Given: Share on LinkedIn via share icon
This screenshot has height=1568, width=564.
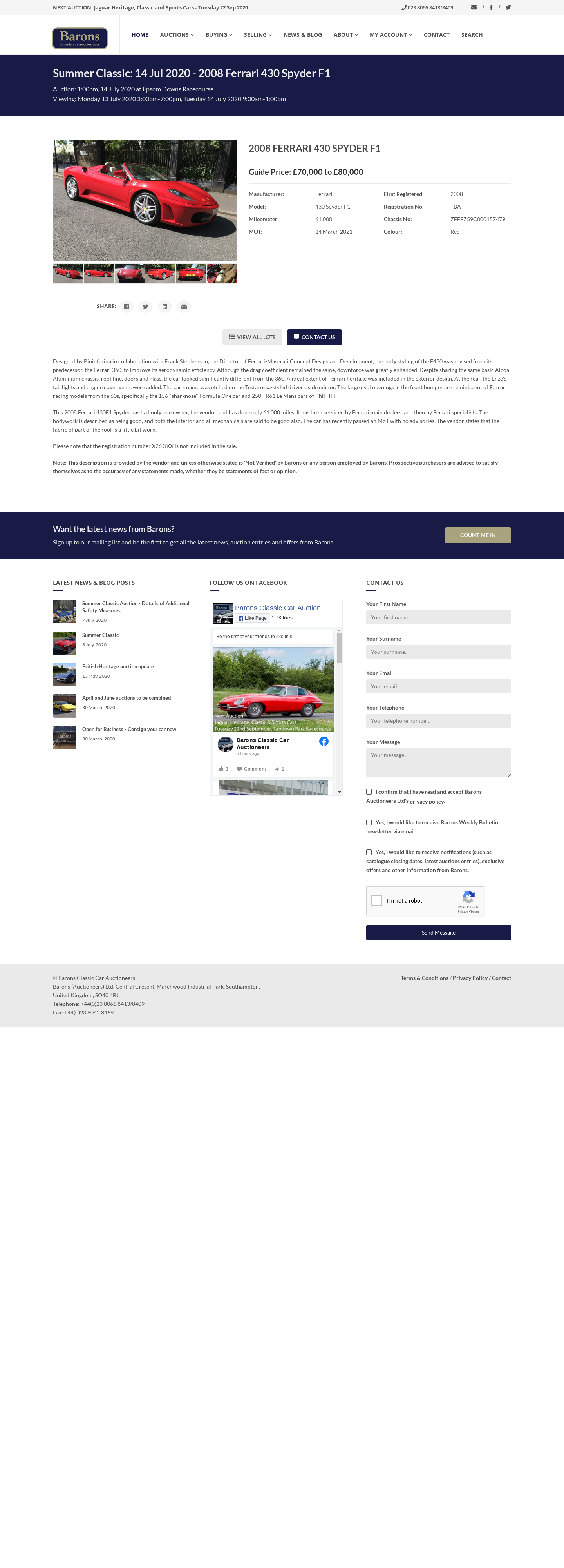Looking at the screenshot, I should 165,307.
